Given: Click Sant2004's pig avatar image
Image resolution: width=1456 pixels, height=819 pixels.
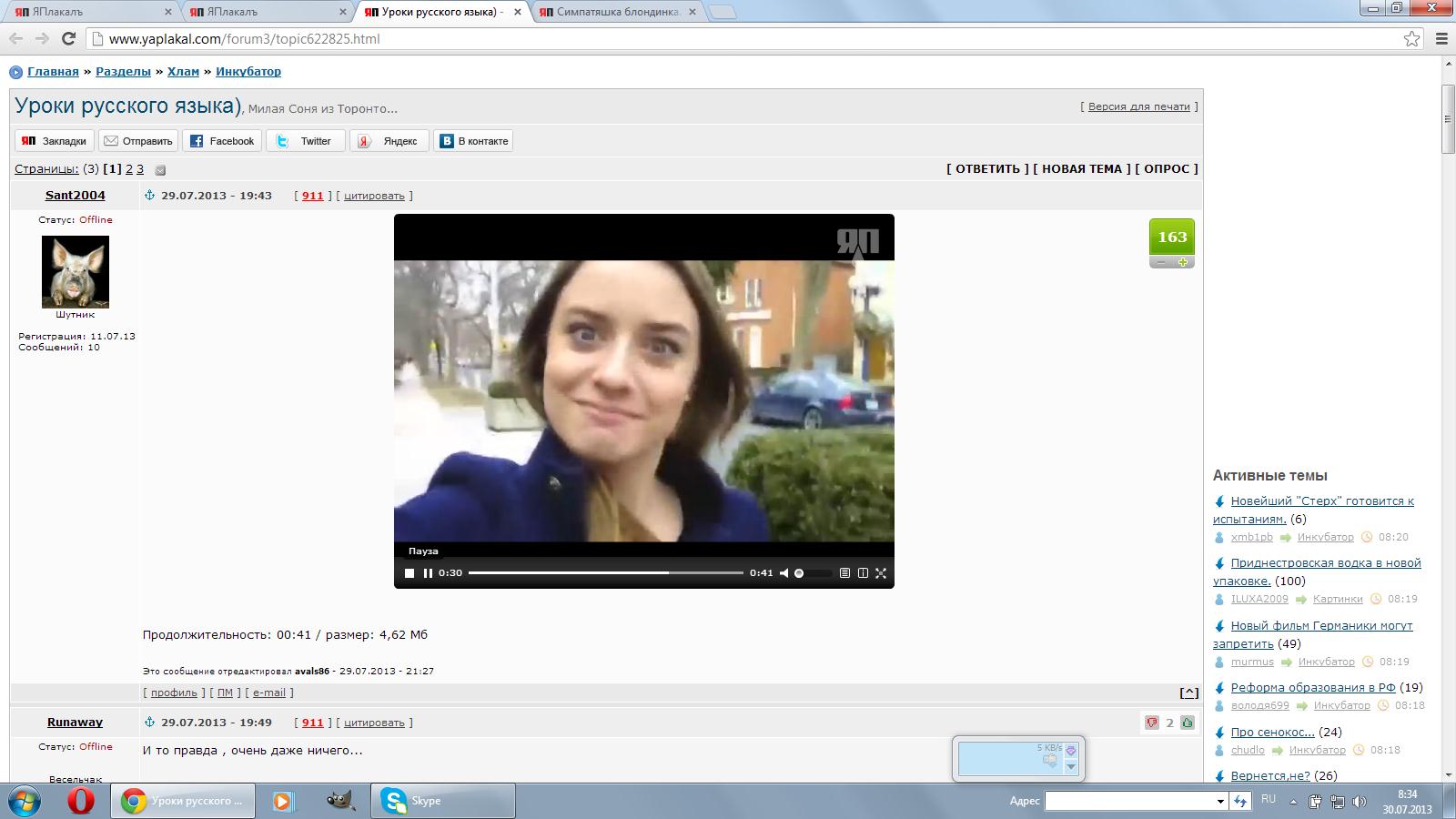Looking at the screenshot, I should click(x=76, y=272).
